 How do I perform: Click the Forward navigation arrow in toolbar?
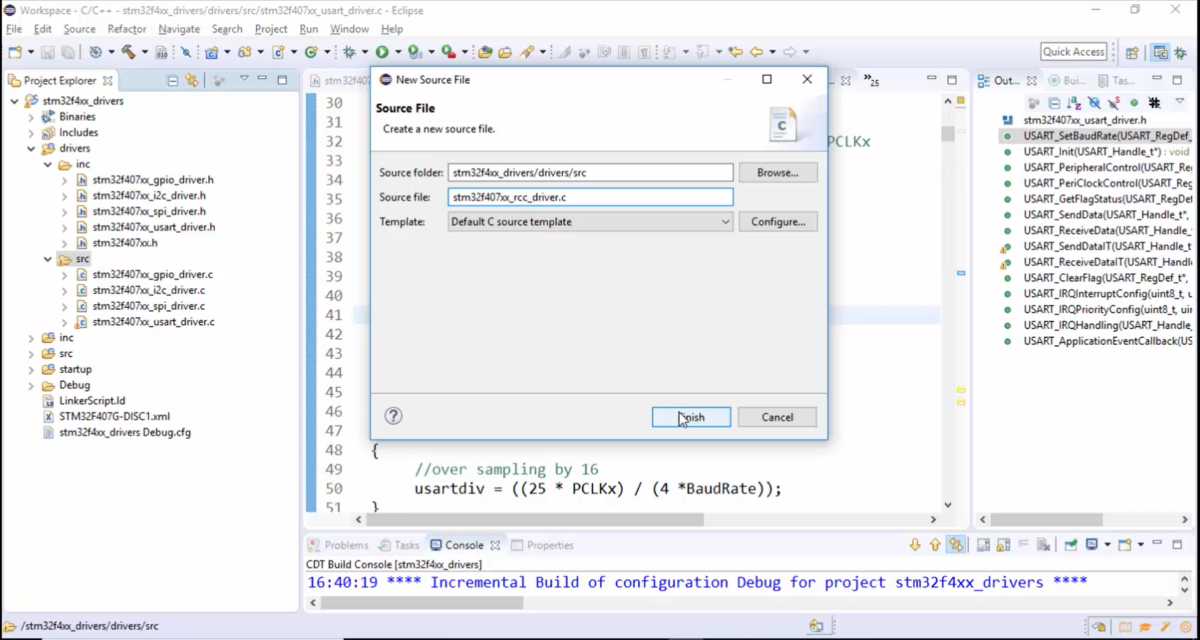pyautogui.click(x=789, y=52)
